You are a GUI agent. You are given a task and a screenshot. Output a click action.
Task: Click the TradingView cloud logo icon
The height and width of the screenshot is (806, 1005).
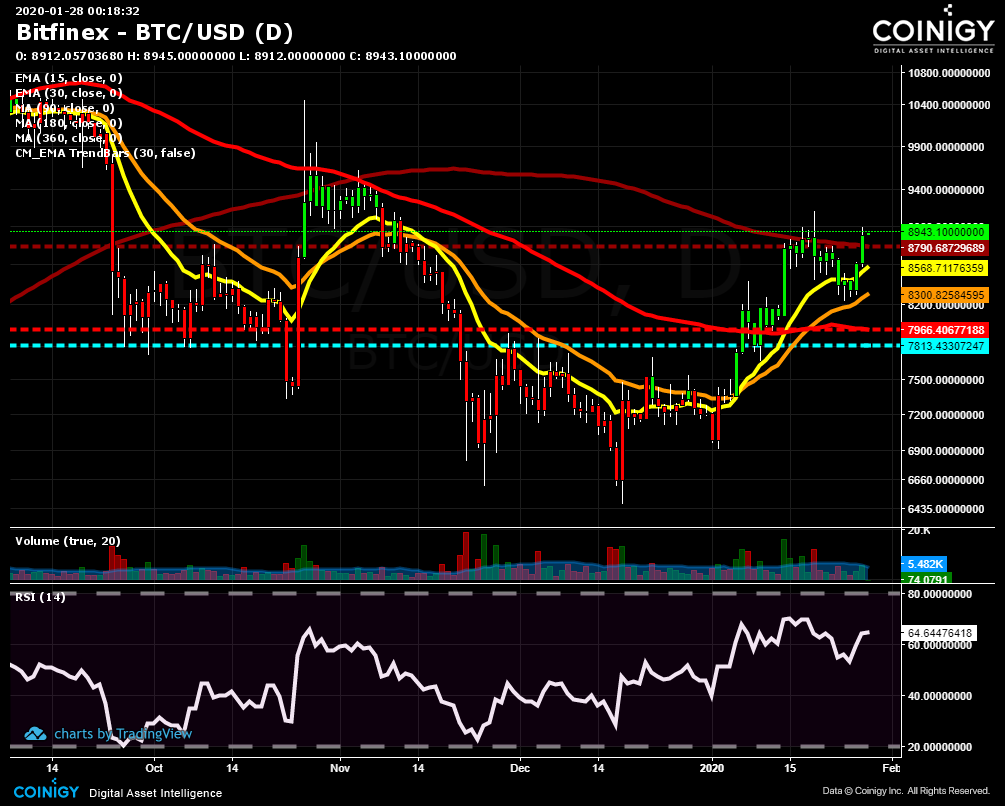(x=35, y=734)
